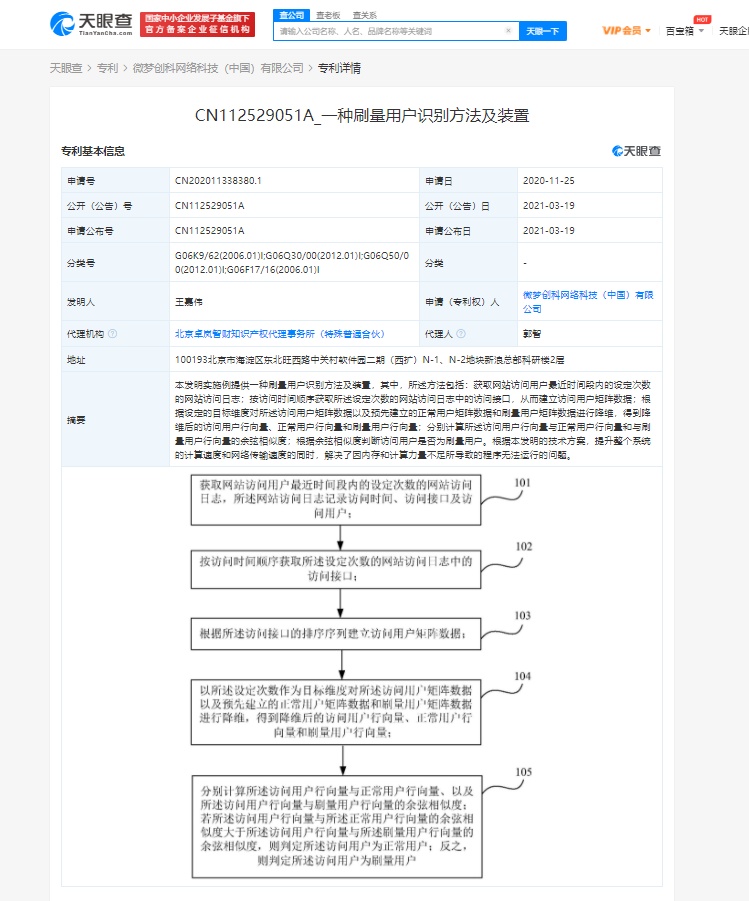This screenshot has width=749, height=901.
Task: Click classification code G06K9/62 cell
Action: (x=292, y=263)
